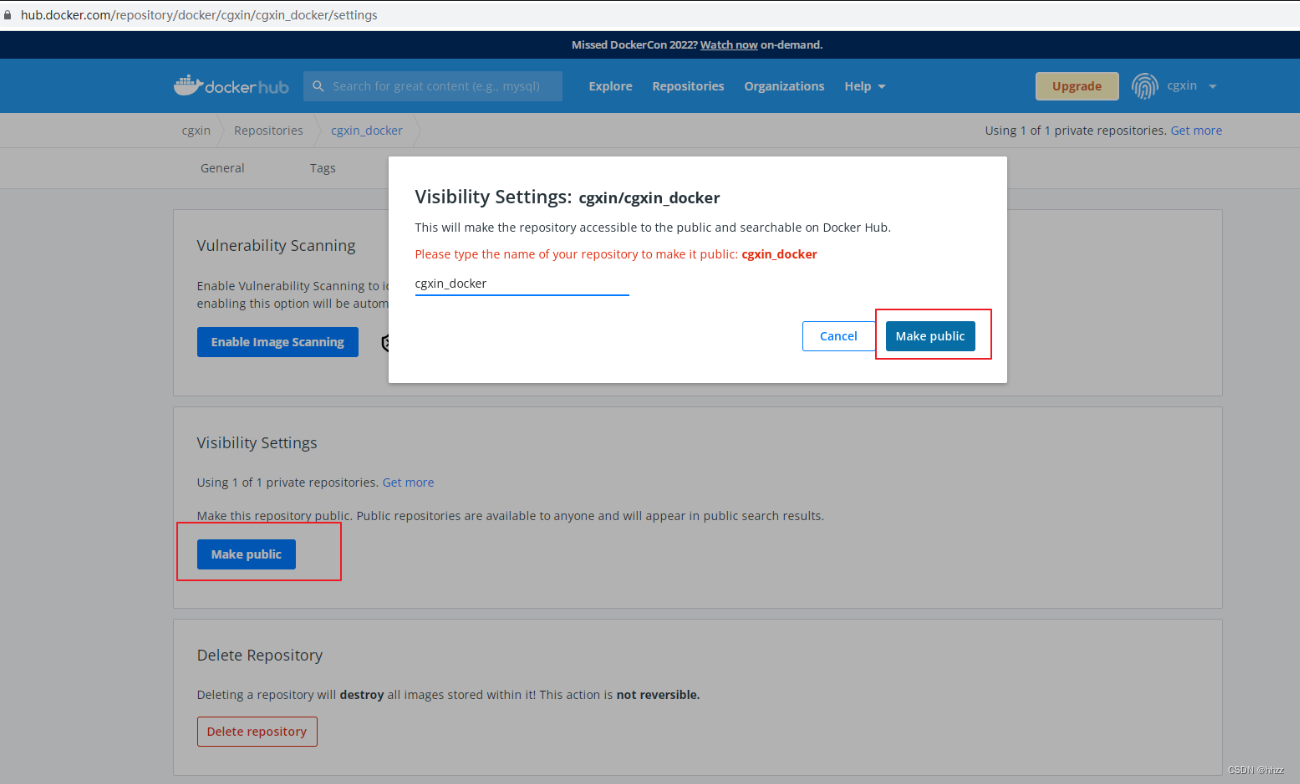Click Get more link in breadcrumb bar
Image resolution: width=1300 pixels, height=784 pixels.
(x=1196, y=130)
